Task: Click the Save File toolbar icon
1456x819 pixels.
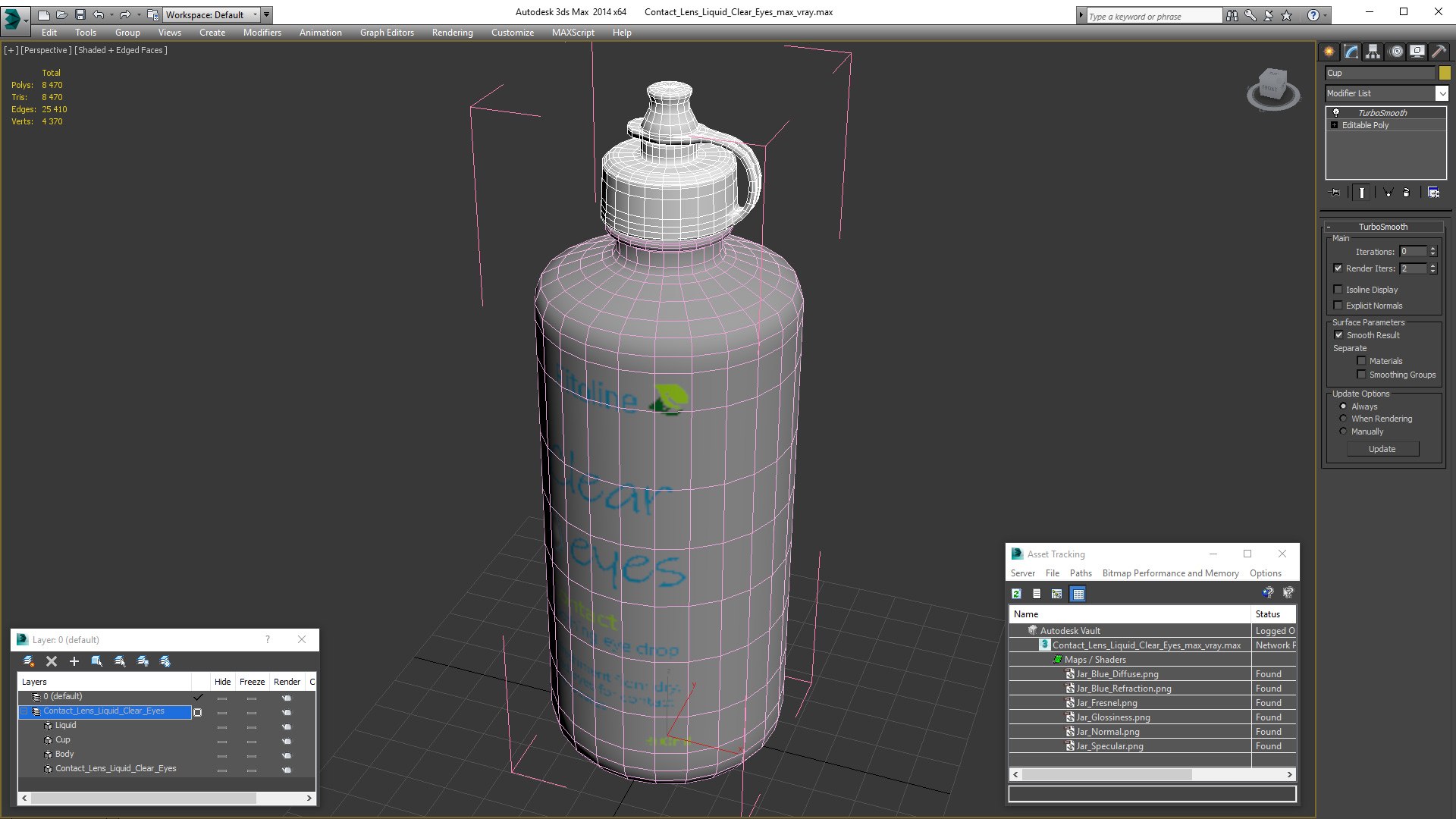Action: pos(80,14)
